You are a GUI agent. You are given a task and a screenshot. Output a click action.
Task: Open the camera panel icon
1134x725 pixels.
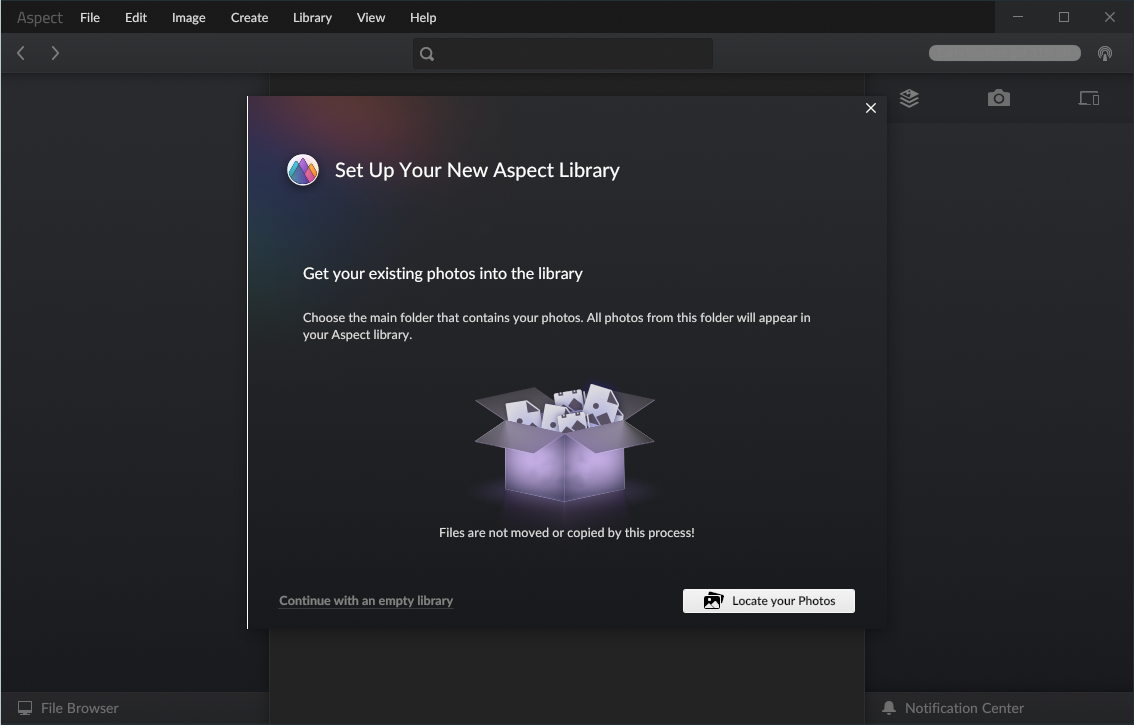(x=998, y=98)
